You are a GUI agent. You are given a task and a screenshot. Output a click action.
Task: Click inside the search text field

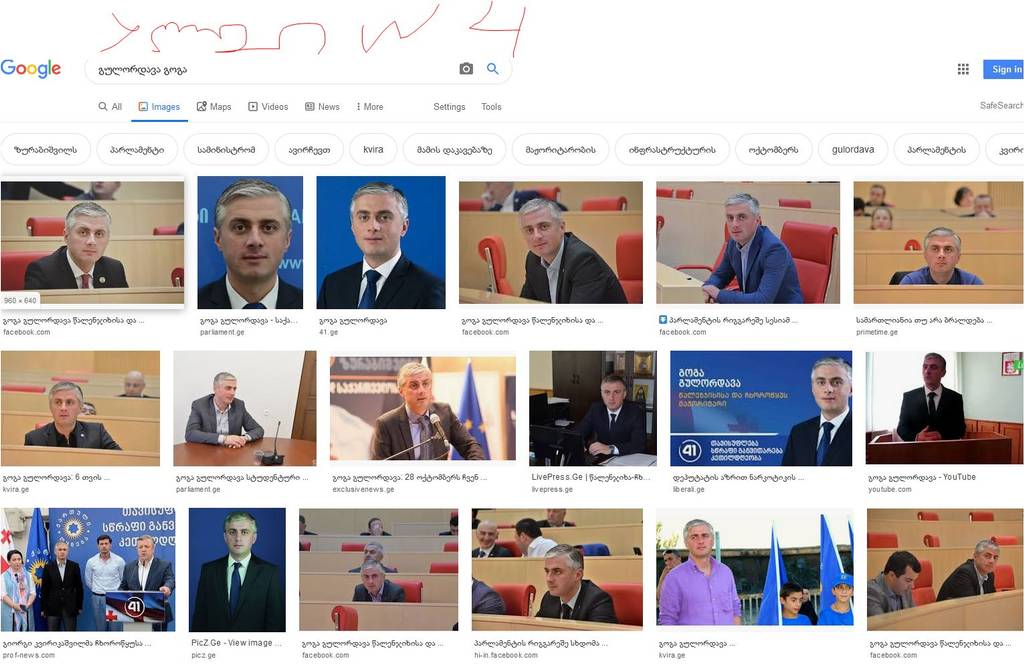(x=274, y=69)
